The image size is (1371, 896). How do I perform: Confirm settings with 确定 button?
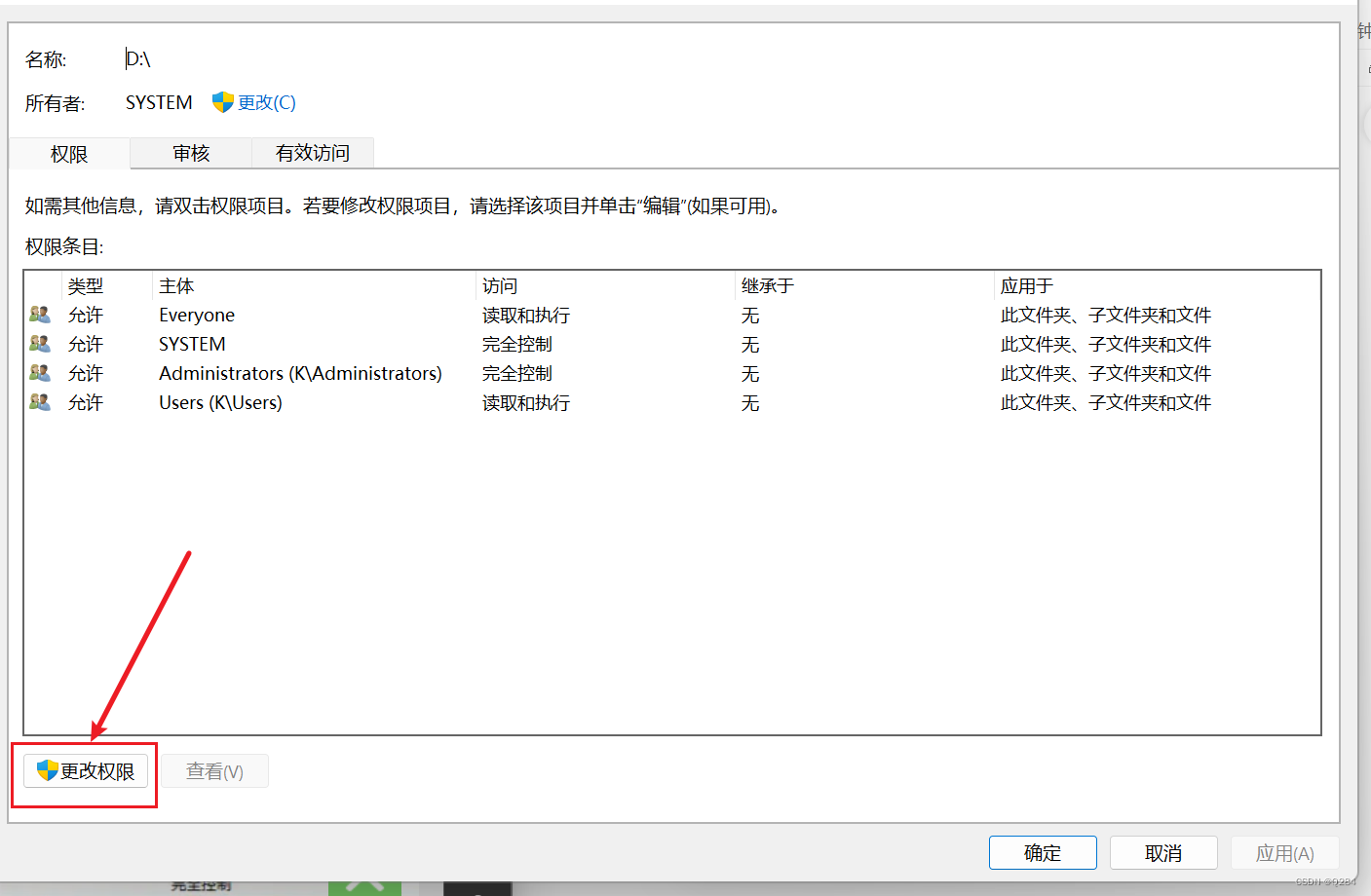(x=1042, y=852)
